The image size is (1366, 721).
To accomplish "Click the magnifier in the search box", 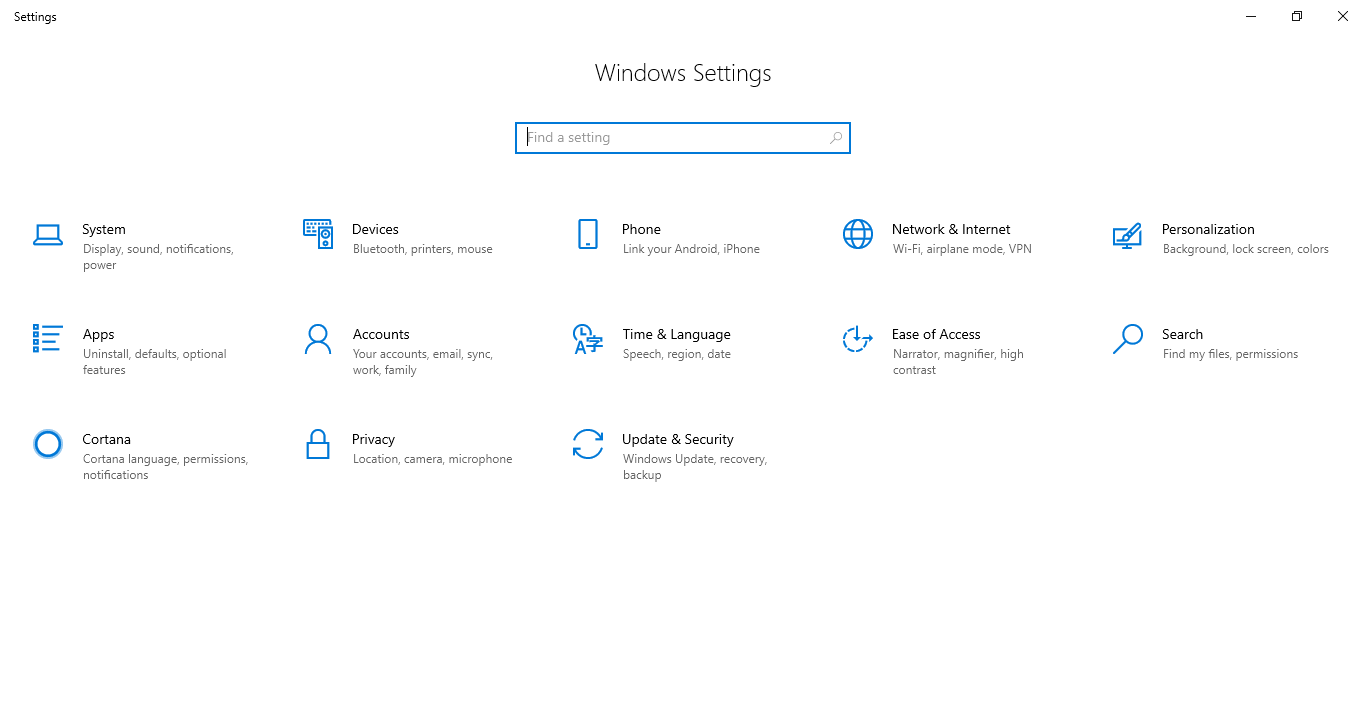I will [836, 138].
